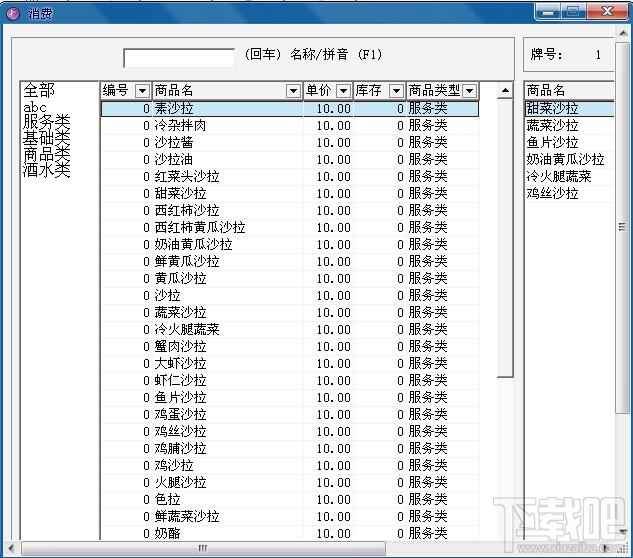Open the 商品类型 column filter dropdown

point(470,91)
